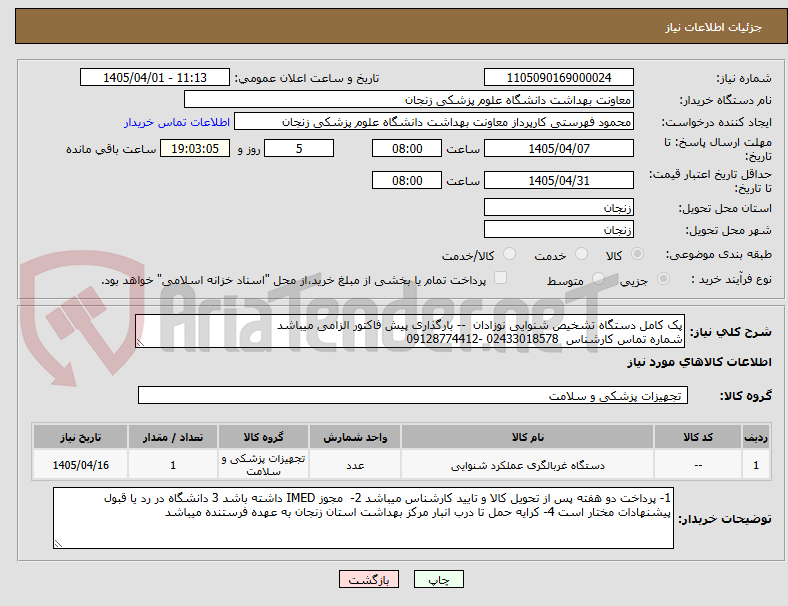The width and height of the screenshot is (788, 606).
Task: Click the نام کالا column header
Action: point(527,437)
